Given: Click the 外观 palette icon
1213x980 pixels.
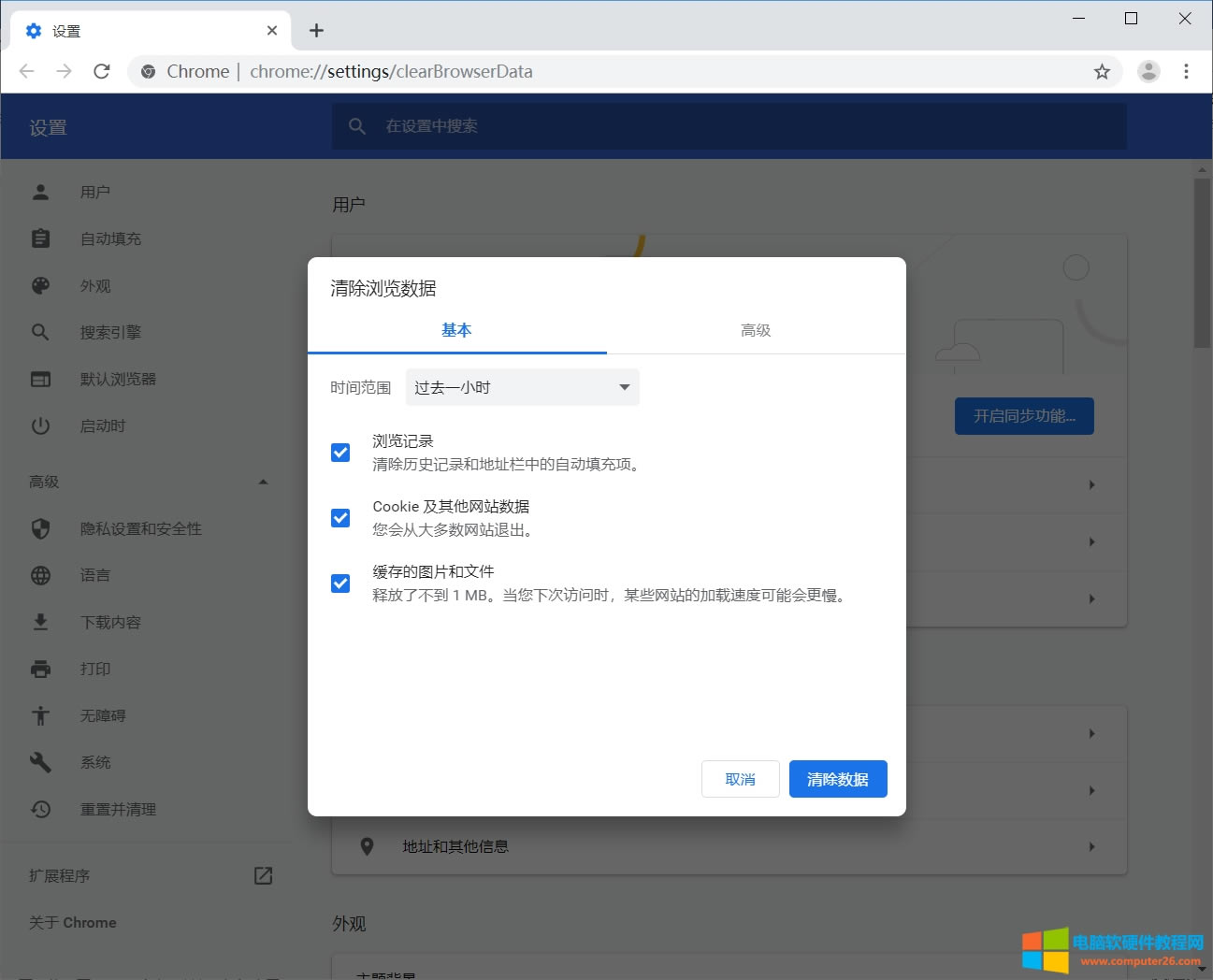Looking at the screenshot, I should (40, 285).
